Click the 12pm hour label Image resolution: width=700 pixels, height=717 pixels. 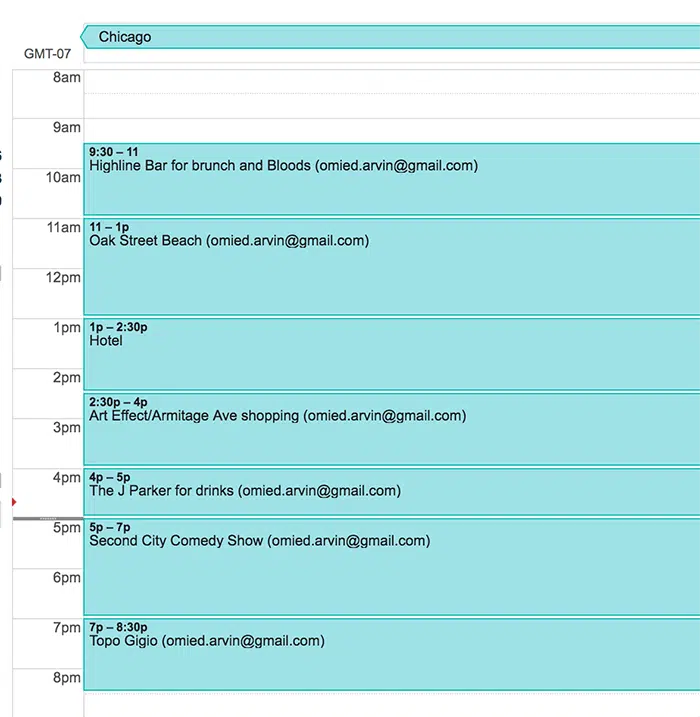click(63, 277)
